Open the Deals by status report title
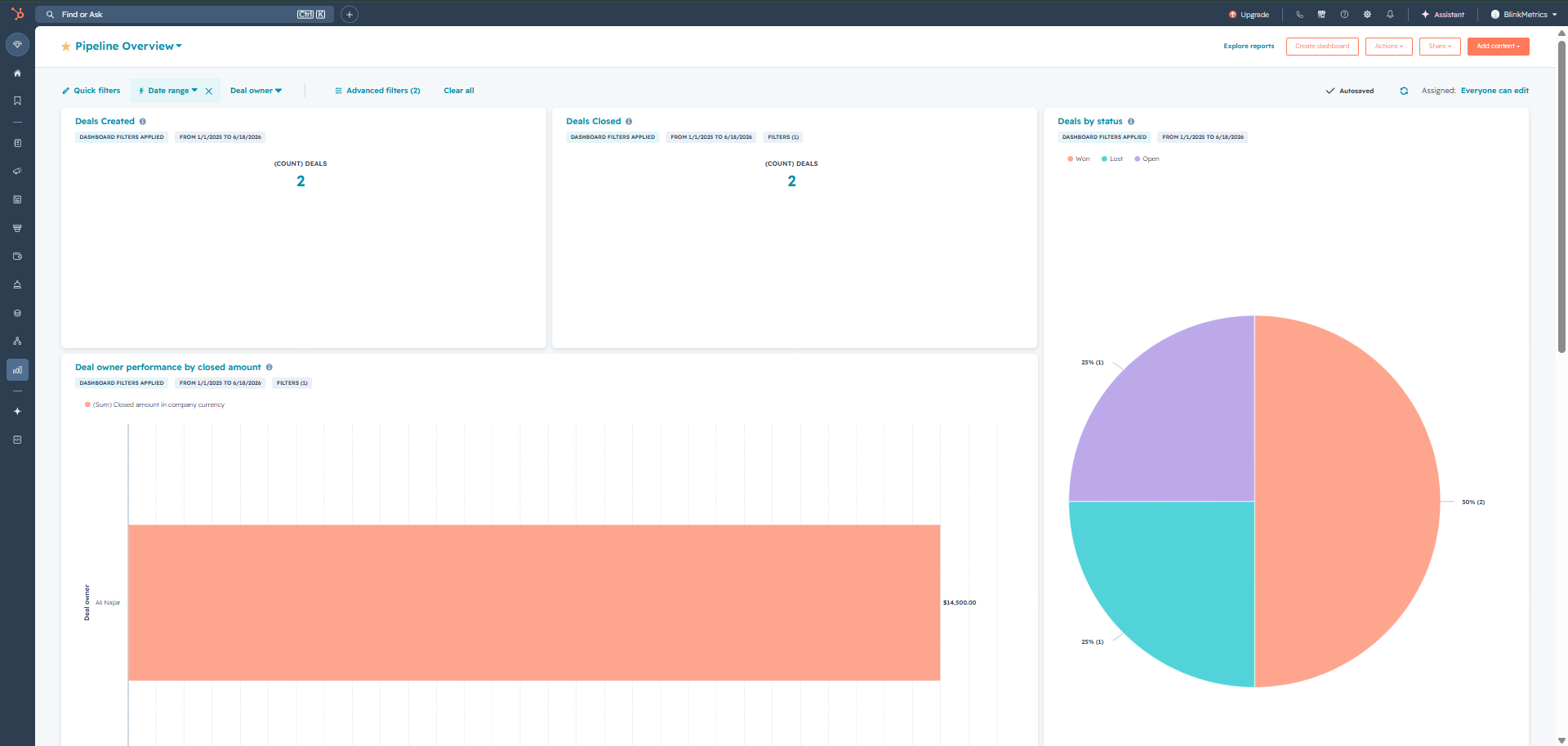 pyautogui.click(x=1090, y=122)
